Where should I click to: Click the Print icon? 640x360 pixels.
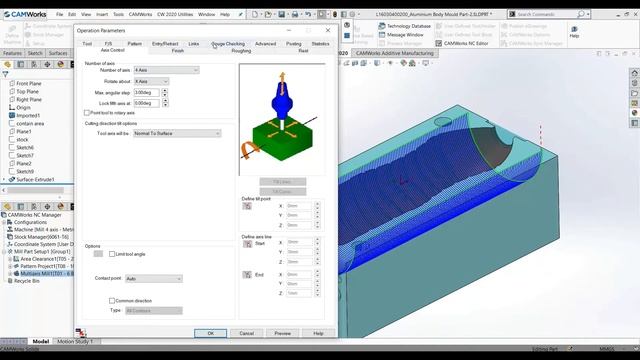point(295,14)
